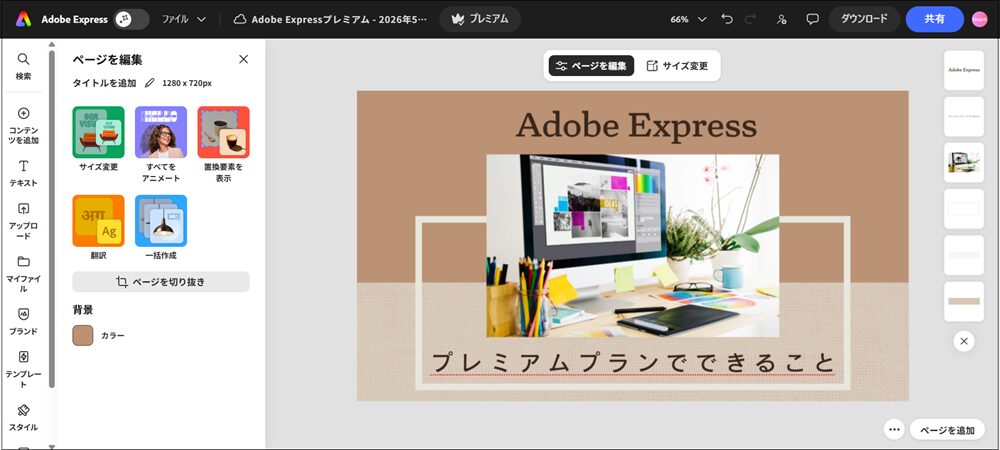Open マイファイル folder in the sidebar
1000x450 pixels.
point(24,274)
